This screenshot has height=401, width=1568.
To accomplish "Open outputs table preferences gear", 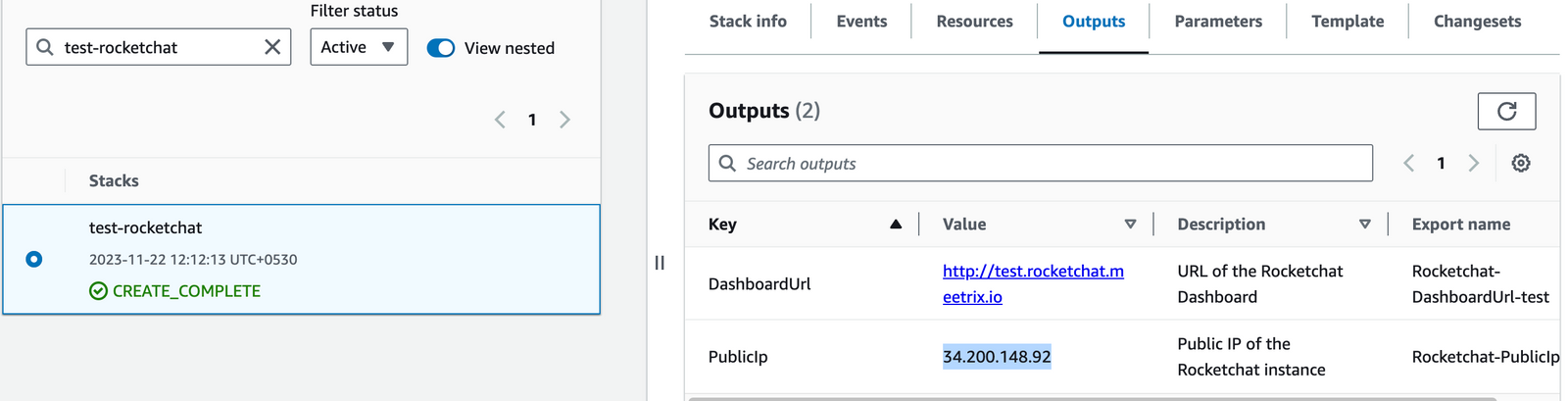I will point(1520,164).
